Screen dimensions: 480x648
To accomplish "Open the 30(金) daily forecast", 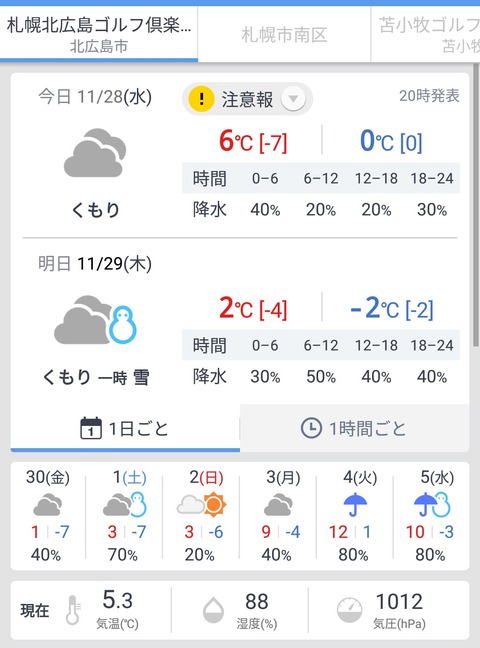I will tap(48, 515).
